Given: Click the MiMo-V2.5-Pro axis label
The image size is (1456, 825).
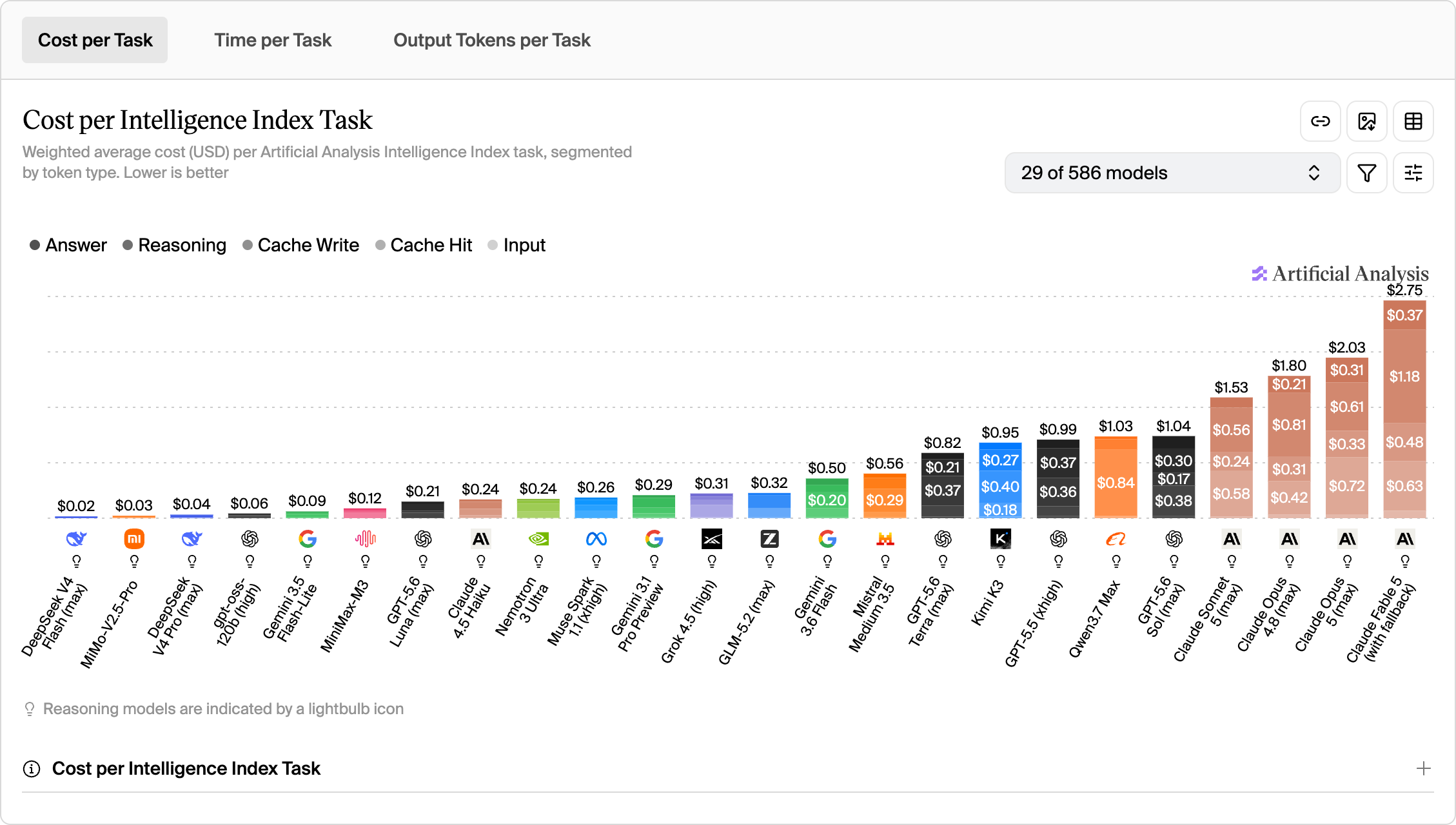Looking at the screenshot, I should [x=109, y=623].
